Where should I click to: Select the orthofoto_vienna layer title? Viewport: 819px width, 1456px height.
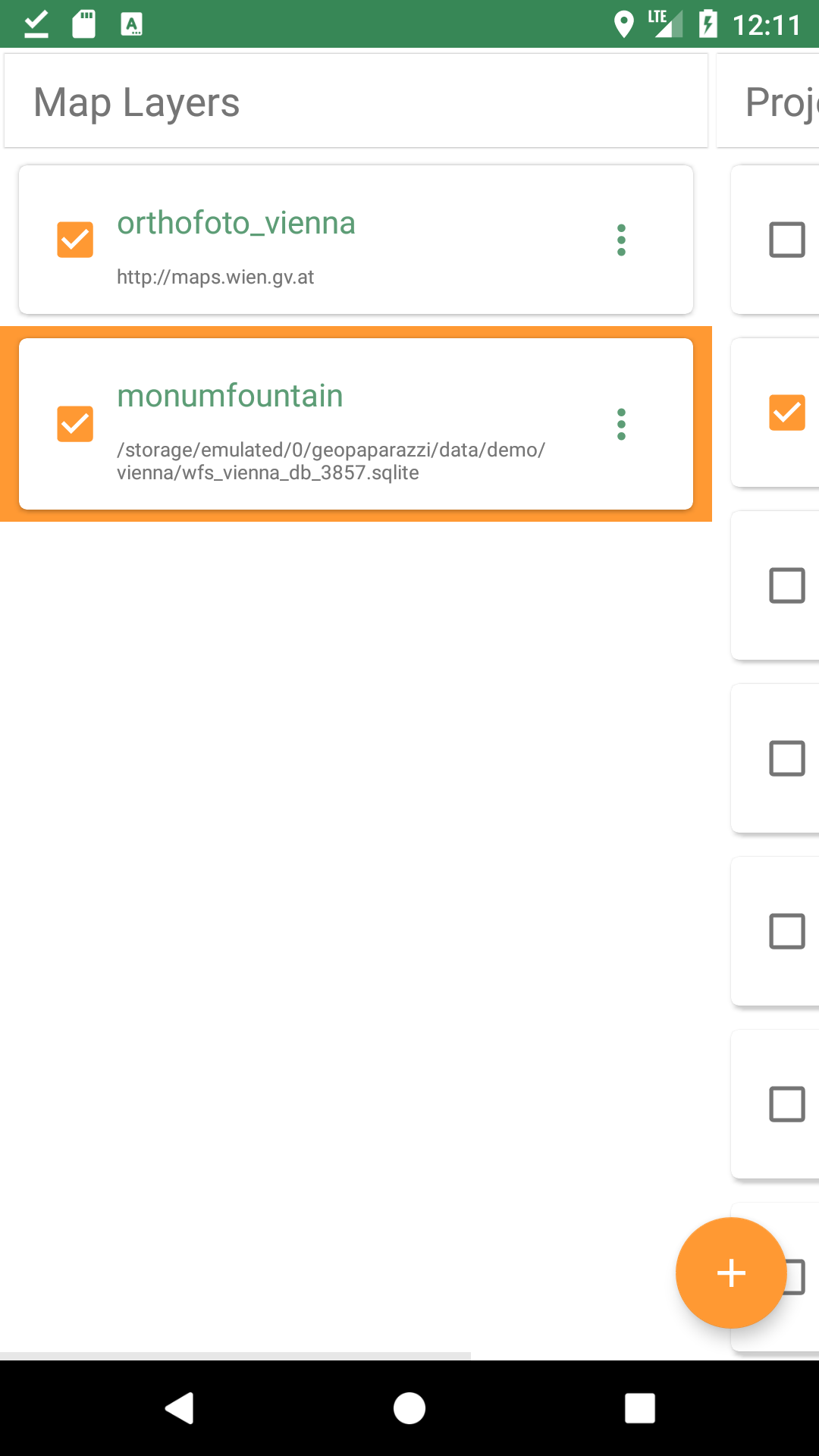(236, 223)
